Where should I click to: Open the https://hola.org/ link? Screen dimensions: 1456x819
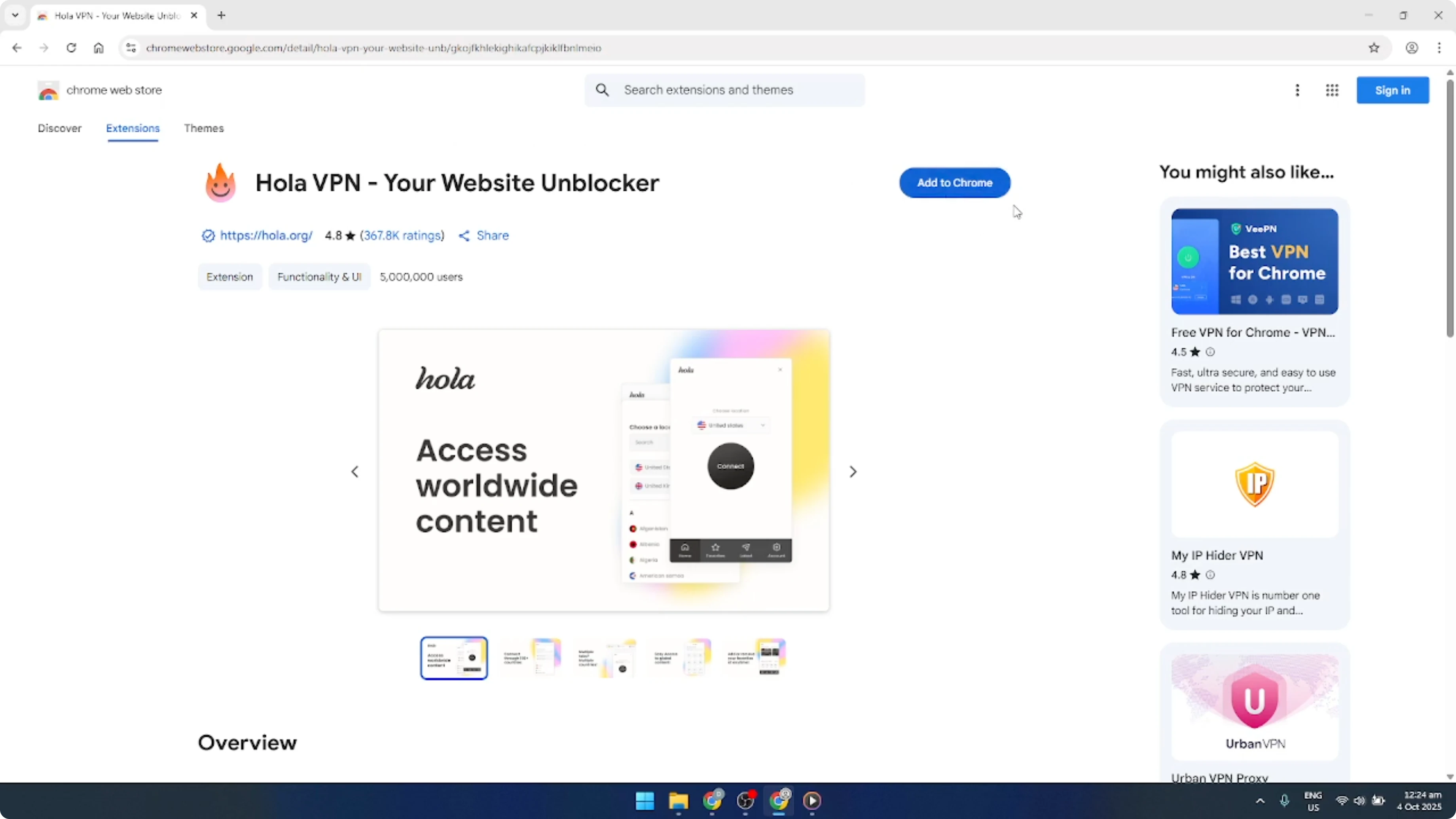(x=266, y=236)
